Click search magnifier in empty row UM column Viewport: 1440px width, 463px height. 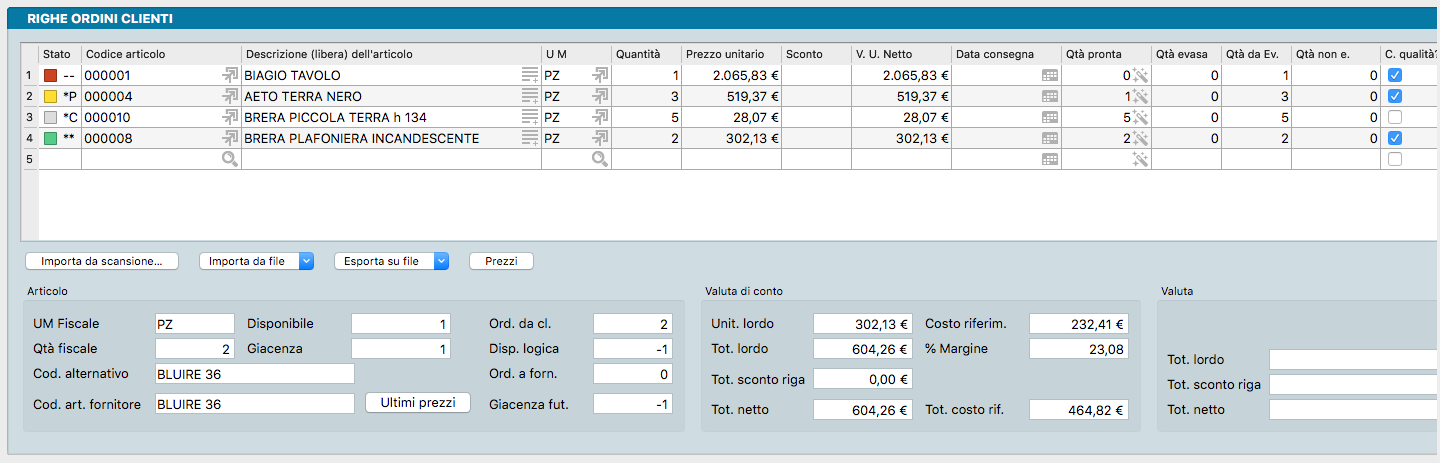coord(600,159)
